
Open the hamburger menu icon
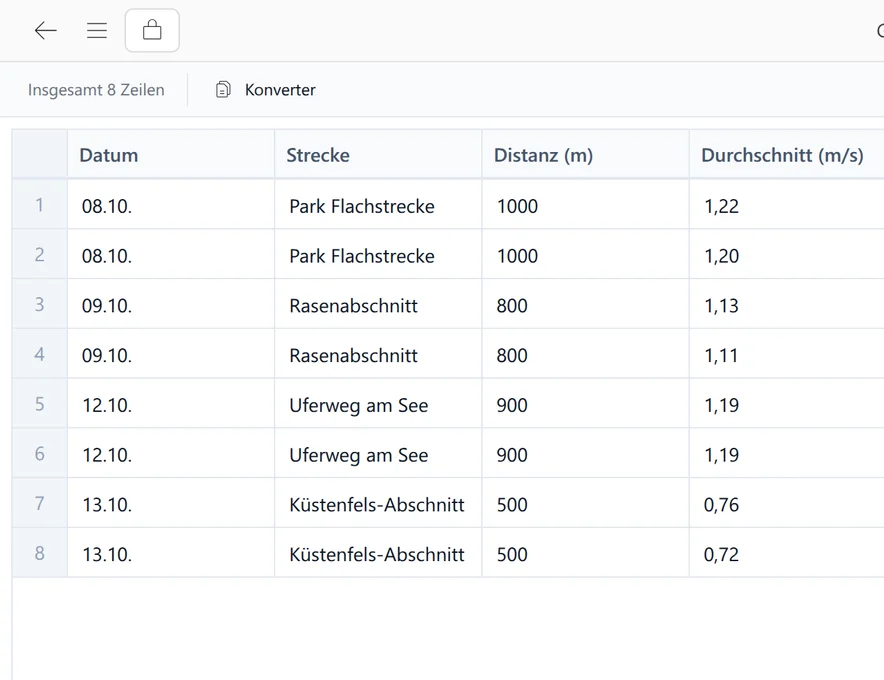click(97, 30)
